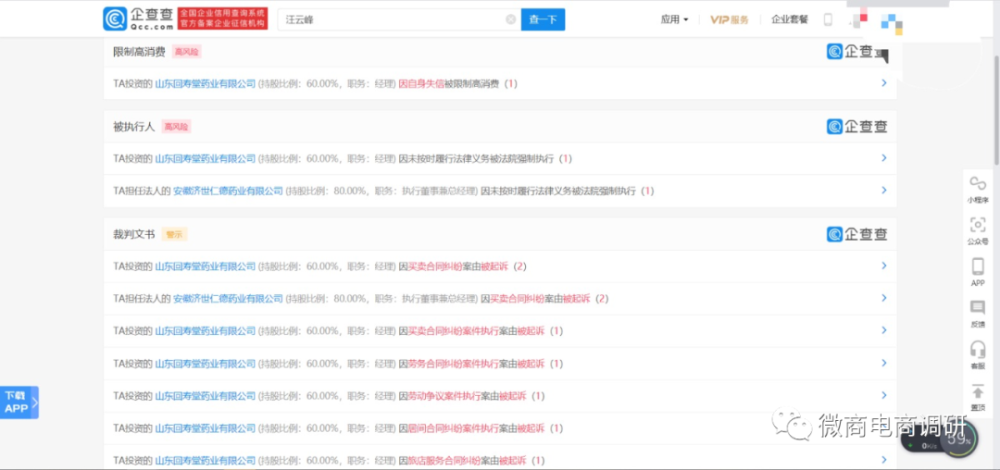This screenshot has width=1000, height=470.
Task: Click the 59% performance monitor widget
Action: point(959,439)
